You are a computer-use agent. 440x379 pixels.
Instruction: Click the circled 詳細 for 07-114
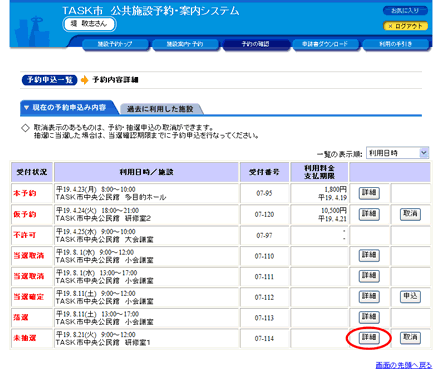pos(369,338)
